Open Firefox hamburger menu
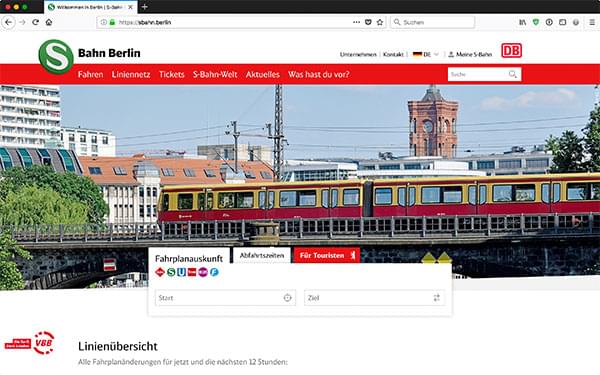Screen dimensions: 600x375 coord(592,22)
